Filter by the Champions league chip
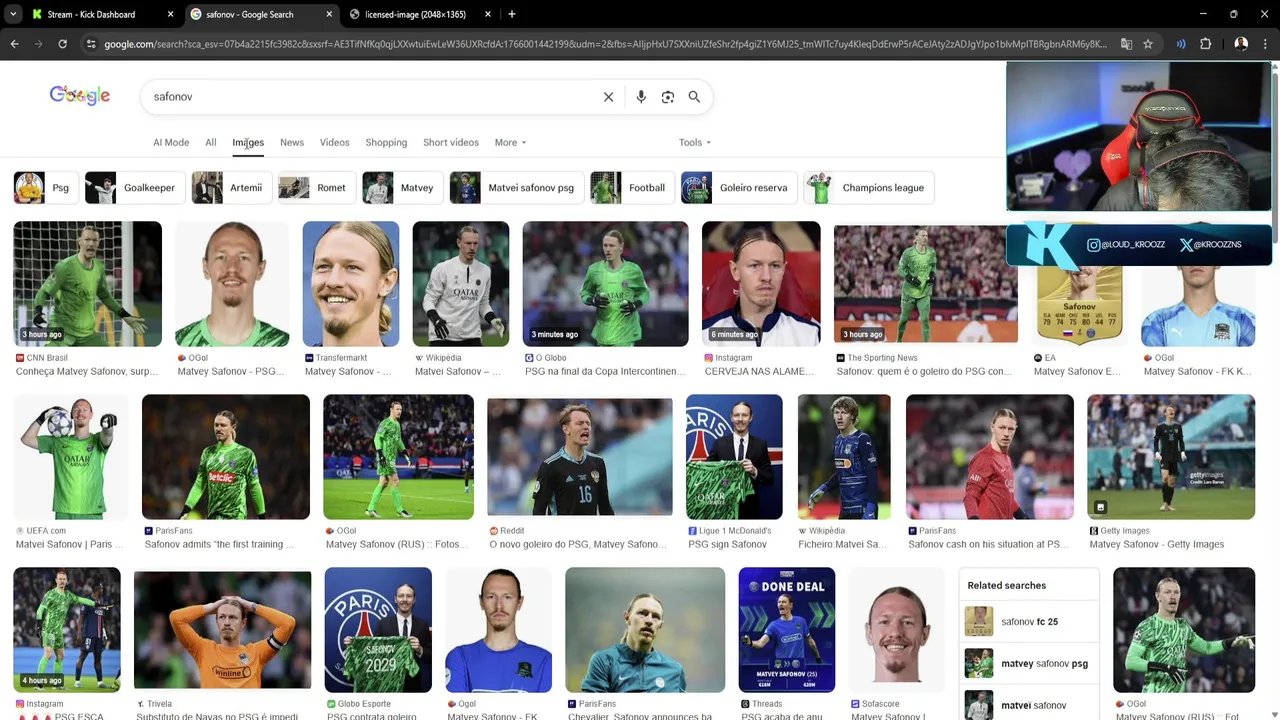This screenshot has width=1280, height=720. (x=869, y=188)
